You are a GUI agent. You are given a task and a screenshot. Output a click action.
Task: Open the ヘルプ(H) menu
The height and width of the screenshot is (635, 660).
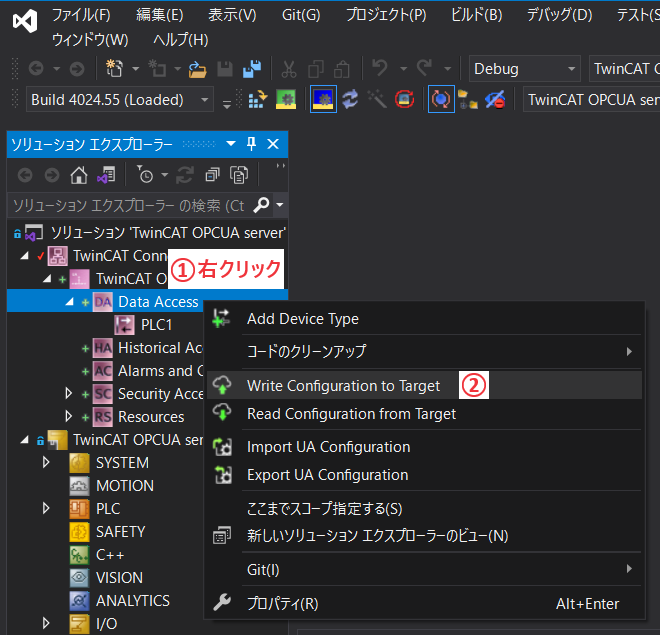click(x=181, y=40)
